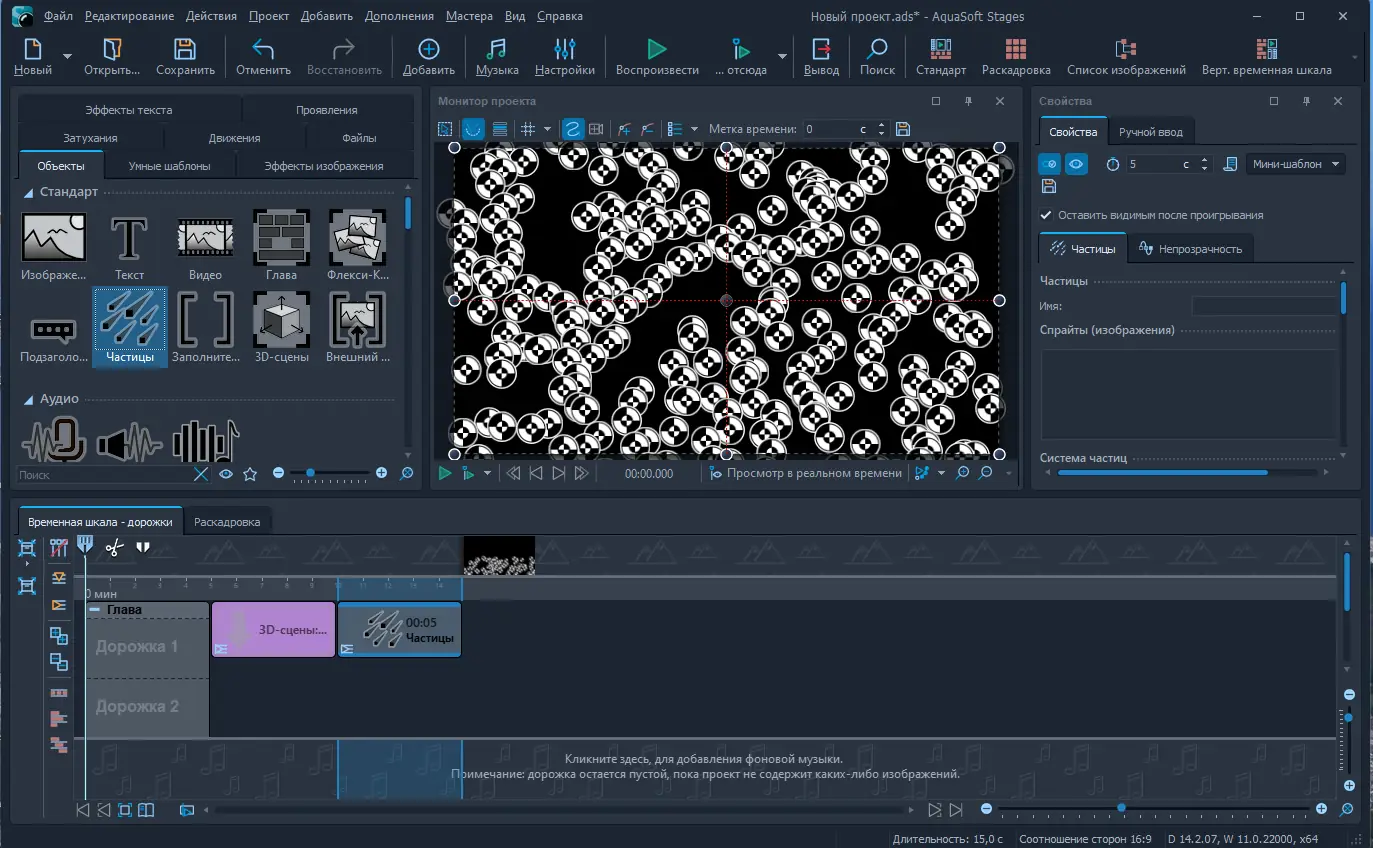Image resolution: width=1373 pixels, height=848 pixels.
Task: Collapse the Стандарт section
Action: click(28, 192)
